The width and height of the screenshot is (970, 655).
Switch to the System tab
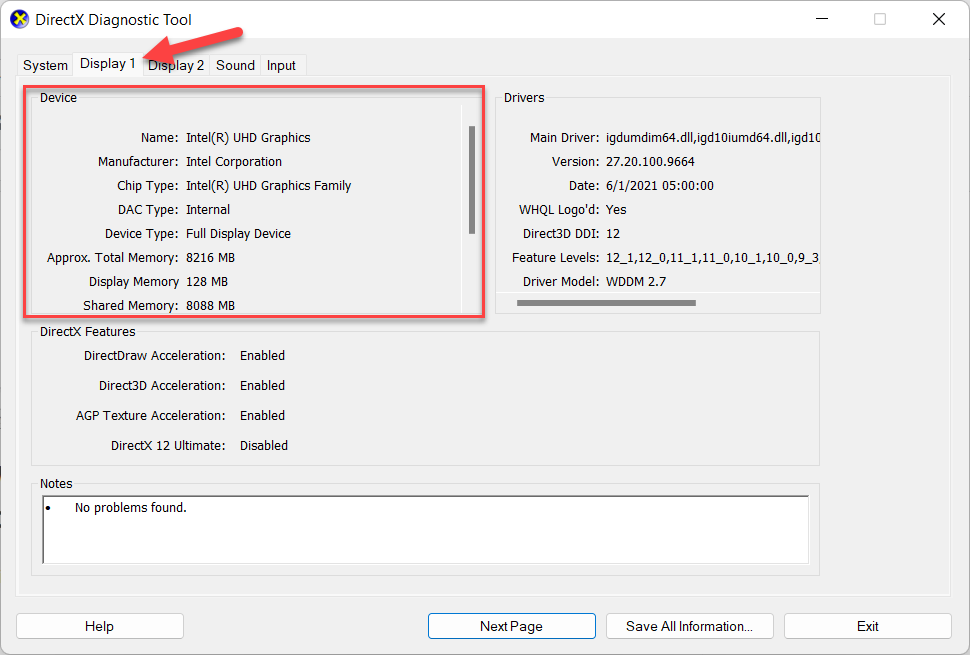[44, 65]
